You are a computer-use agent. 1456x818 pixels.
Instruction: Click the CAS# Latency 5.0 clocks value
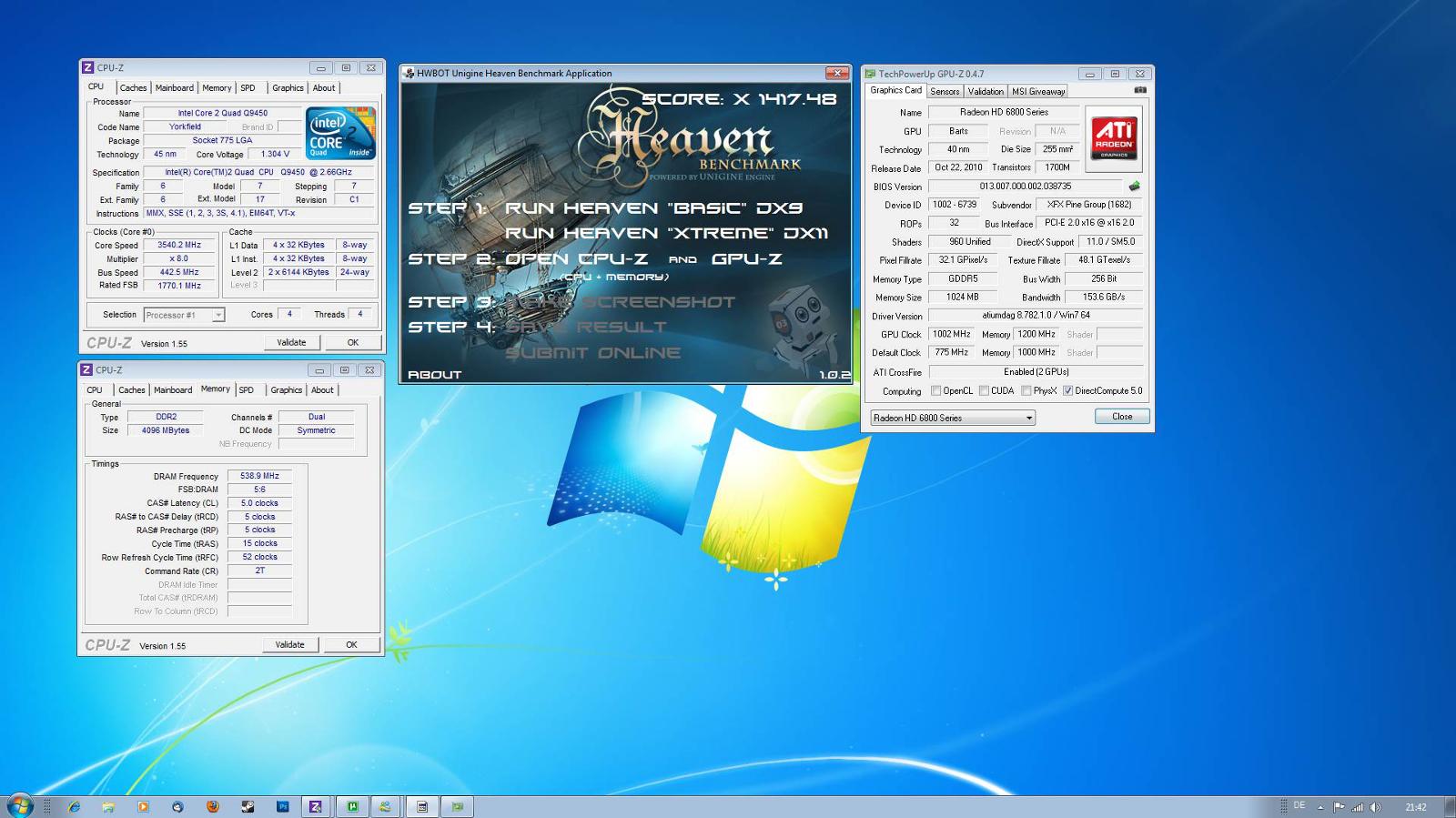(259, 503)
